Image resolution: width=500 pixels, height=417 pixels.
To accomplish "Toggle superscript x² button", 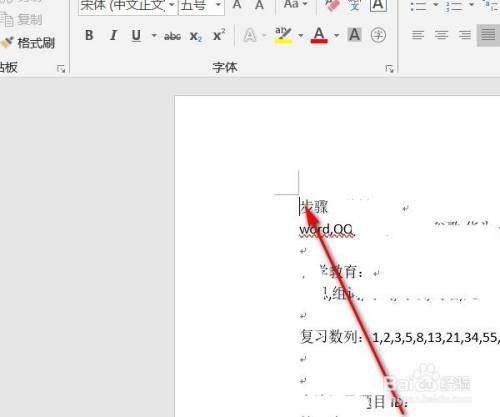I will [x=219, y=35].
